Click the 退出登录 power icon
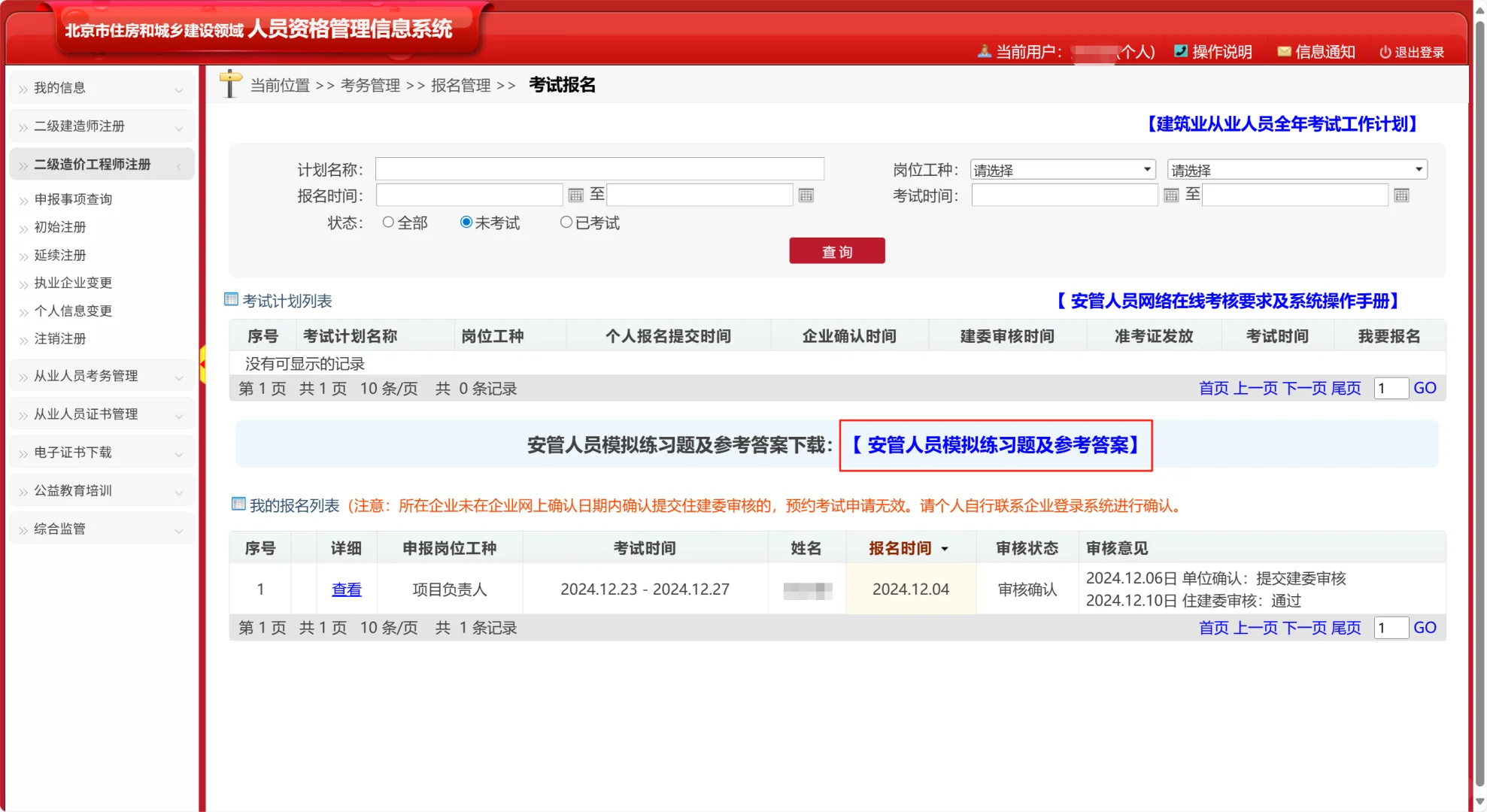1487x812 pixels. coord(1385,52)
